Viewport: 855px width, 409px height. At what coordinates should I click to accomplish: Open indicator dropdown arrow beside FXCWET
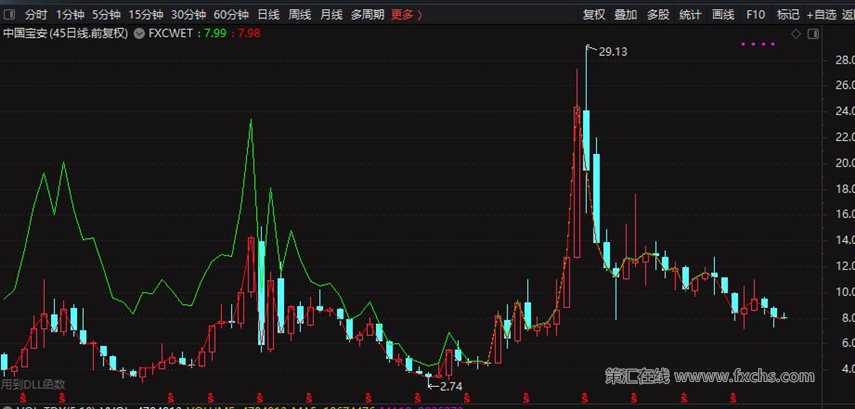[x=139, y=33]
